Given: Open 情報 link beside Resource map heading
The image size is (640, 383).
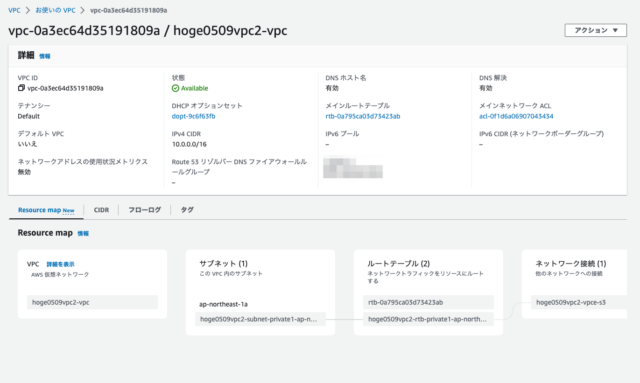Looking at the screenshot, I should coord(83,234).
